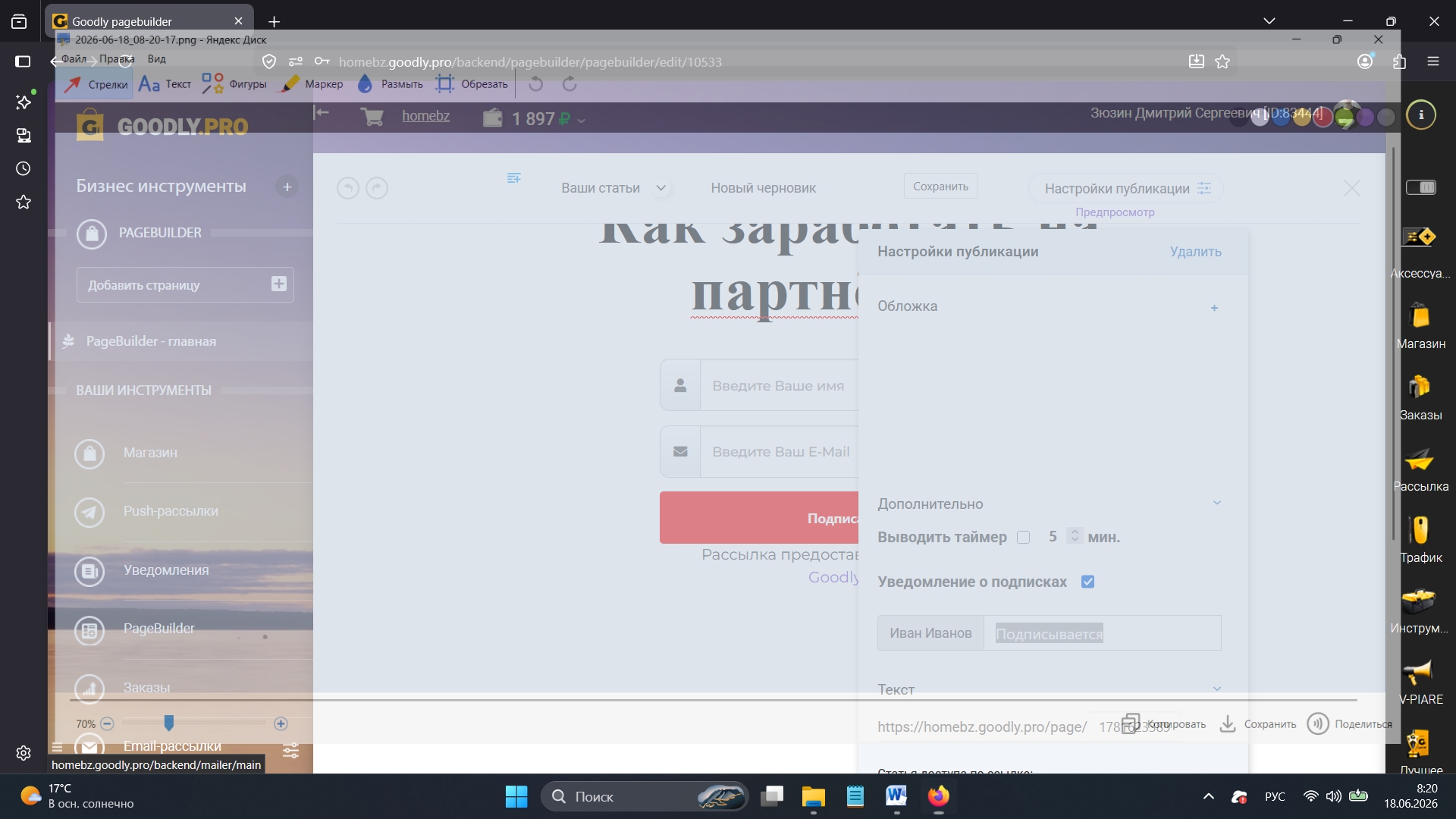Click Удалить in the publication settings
Viewport: 1456px width, 819px height.
point(1195,252)
